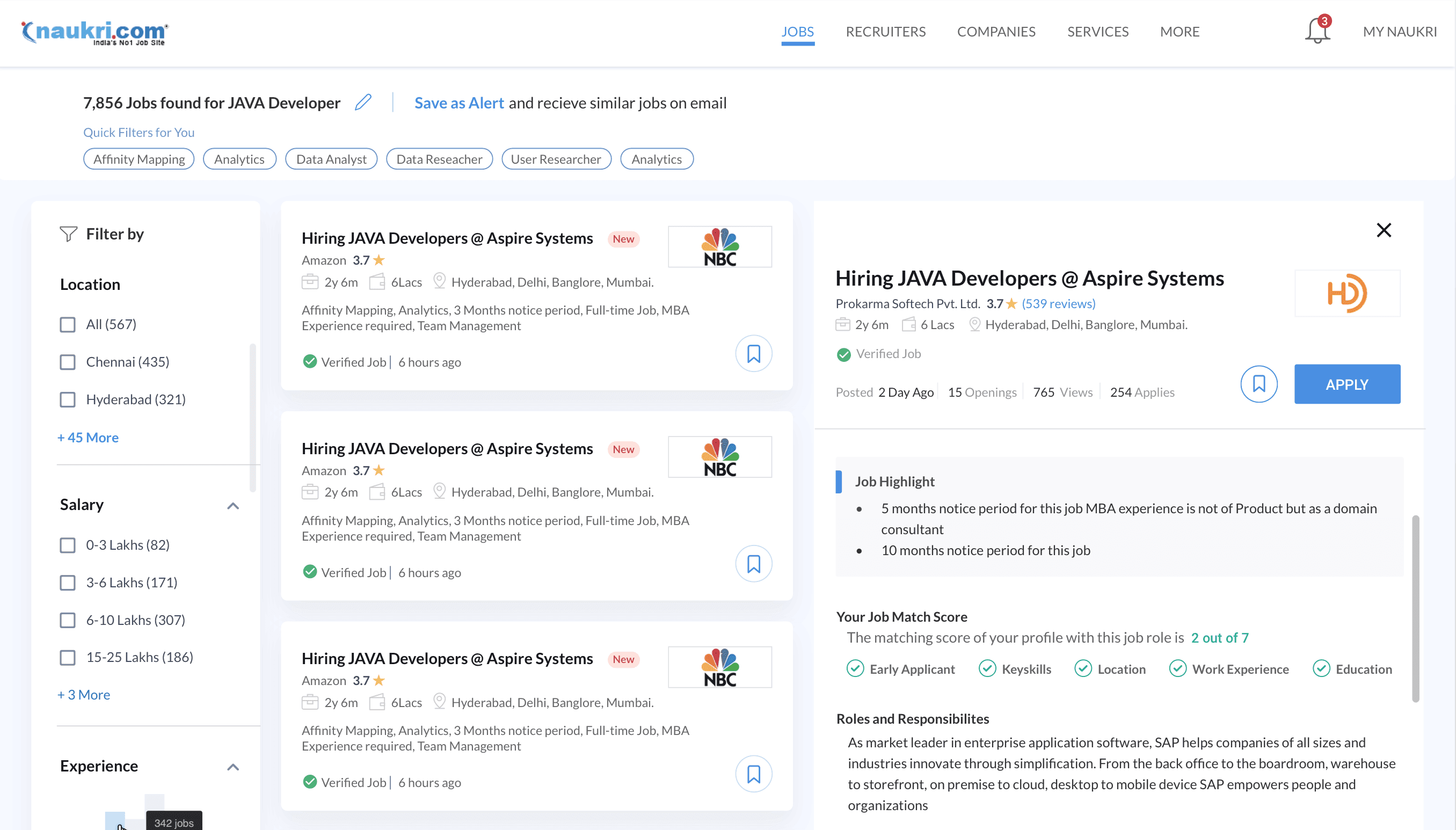The width and height of the screenshot is (1456, 830).
Task: Tick the 6-10 Lakhs (307) salary checkbox
Action: pos(68,620)
